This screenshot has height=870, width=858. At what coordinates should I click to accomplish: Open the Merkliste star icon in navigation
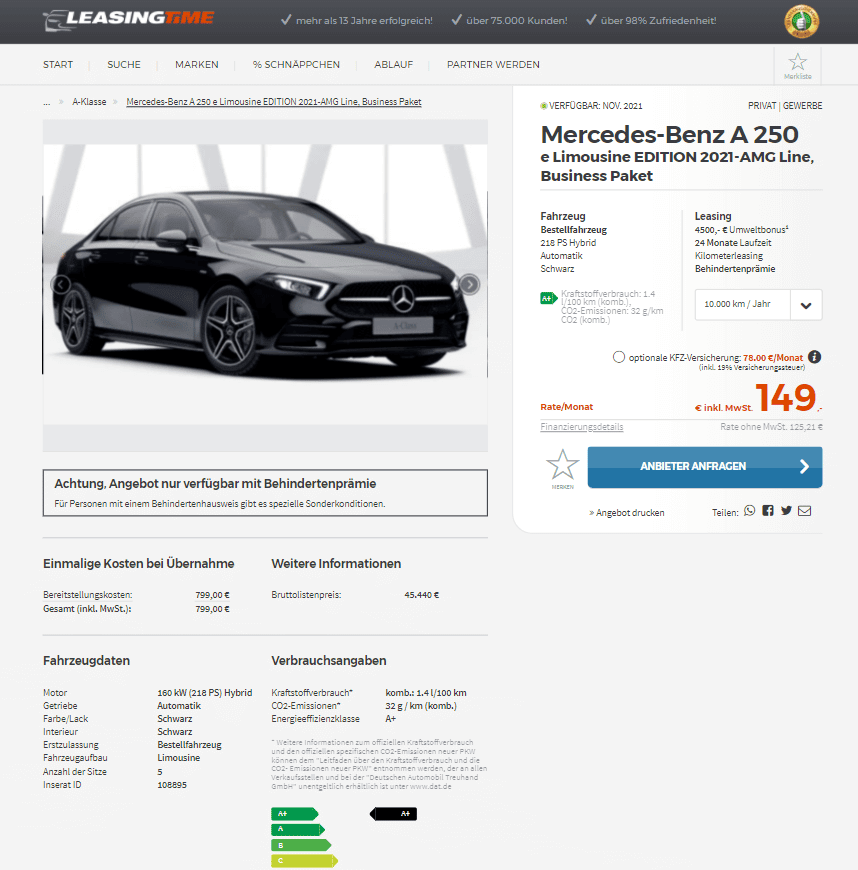(x=798, y=65)
